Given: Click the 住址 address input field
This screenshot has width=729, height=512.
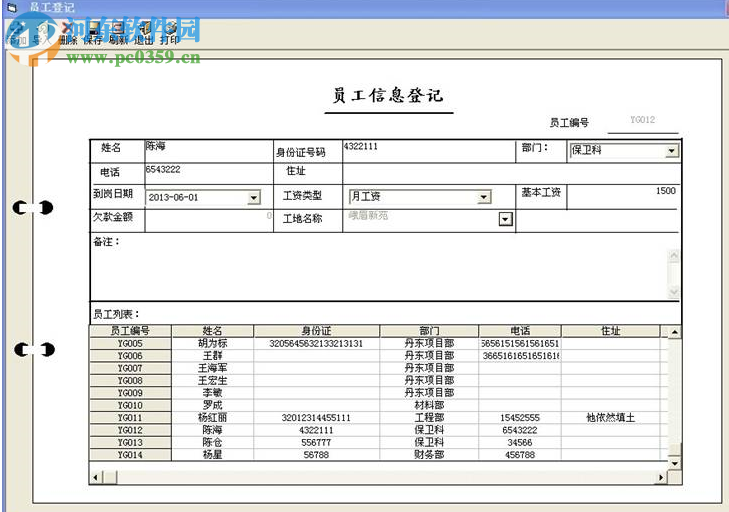Looking at the screenshot, I should click(510, 173).
